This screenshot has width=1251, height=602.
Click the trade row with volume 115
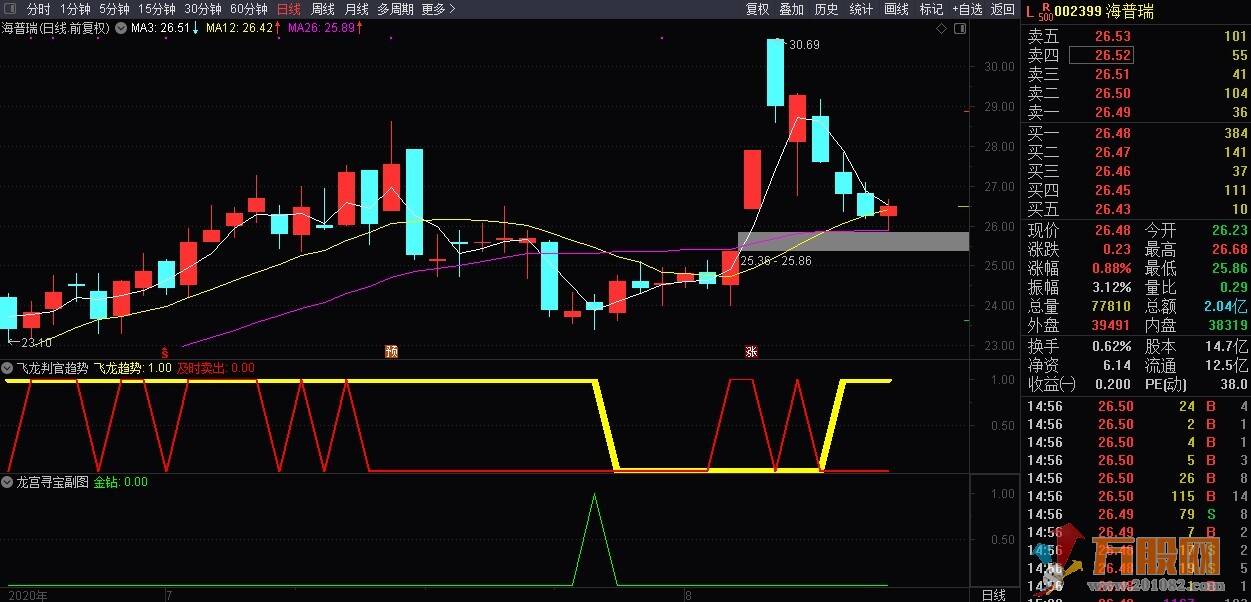(x=1135, y=496)
